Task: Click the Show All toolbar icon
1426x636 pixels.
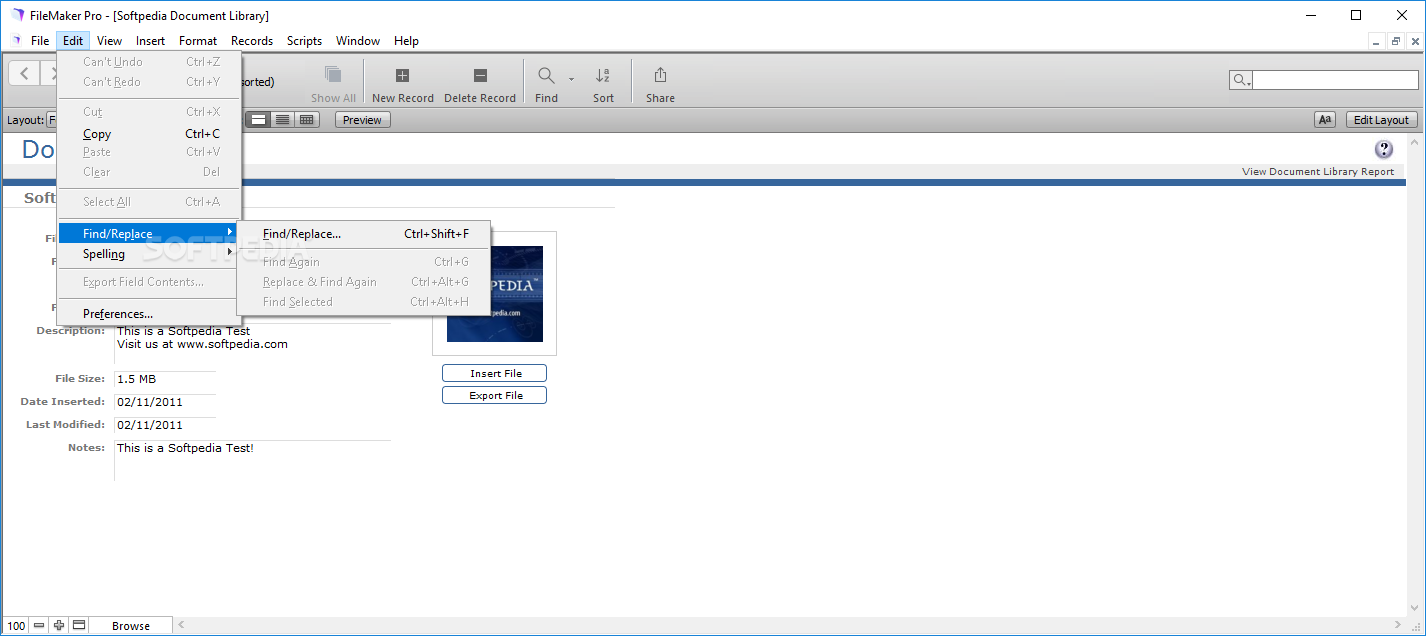Action: [333, 75]
